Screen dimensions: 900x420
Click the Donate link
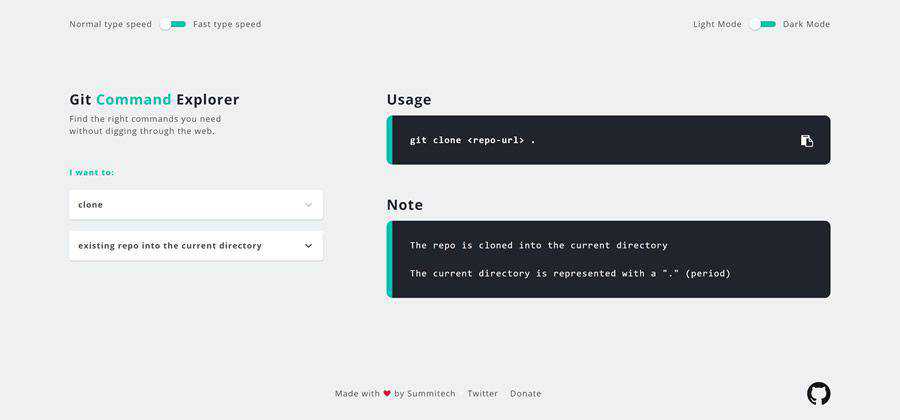[525, 394]
